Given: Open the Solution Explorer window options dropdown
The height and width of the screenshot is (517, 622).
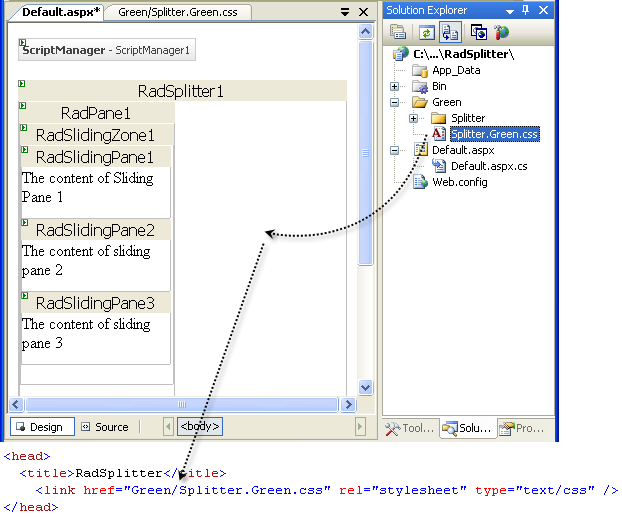Looking at the screenshot, I should click(x=509, y=11).
